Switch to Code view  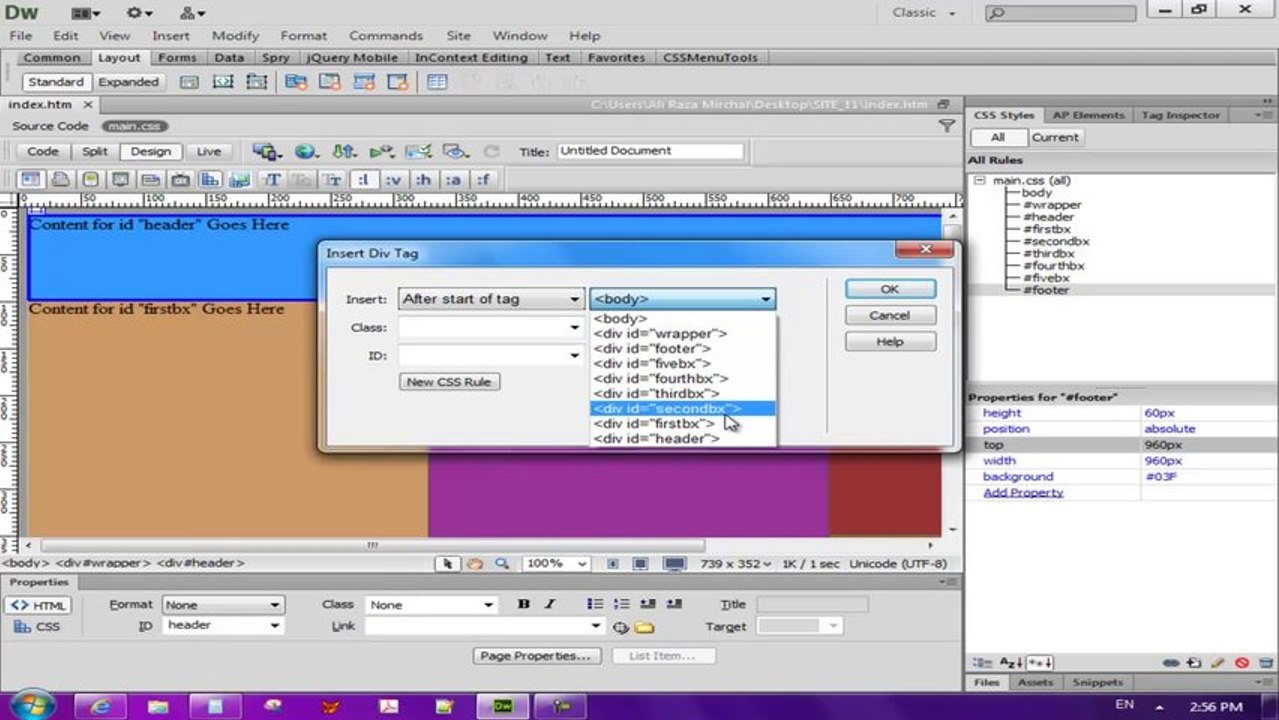click(x=43, y=152)
